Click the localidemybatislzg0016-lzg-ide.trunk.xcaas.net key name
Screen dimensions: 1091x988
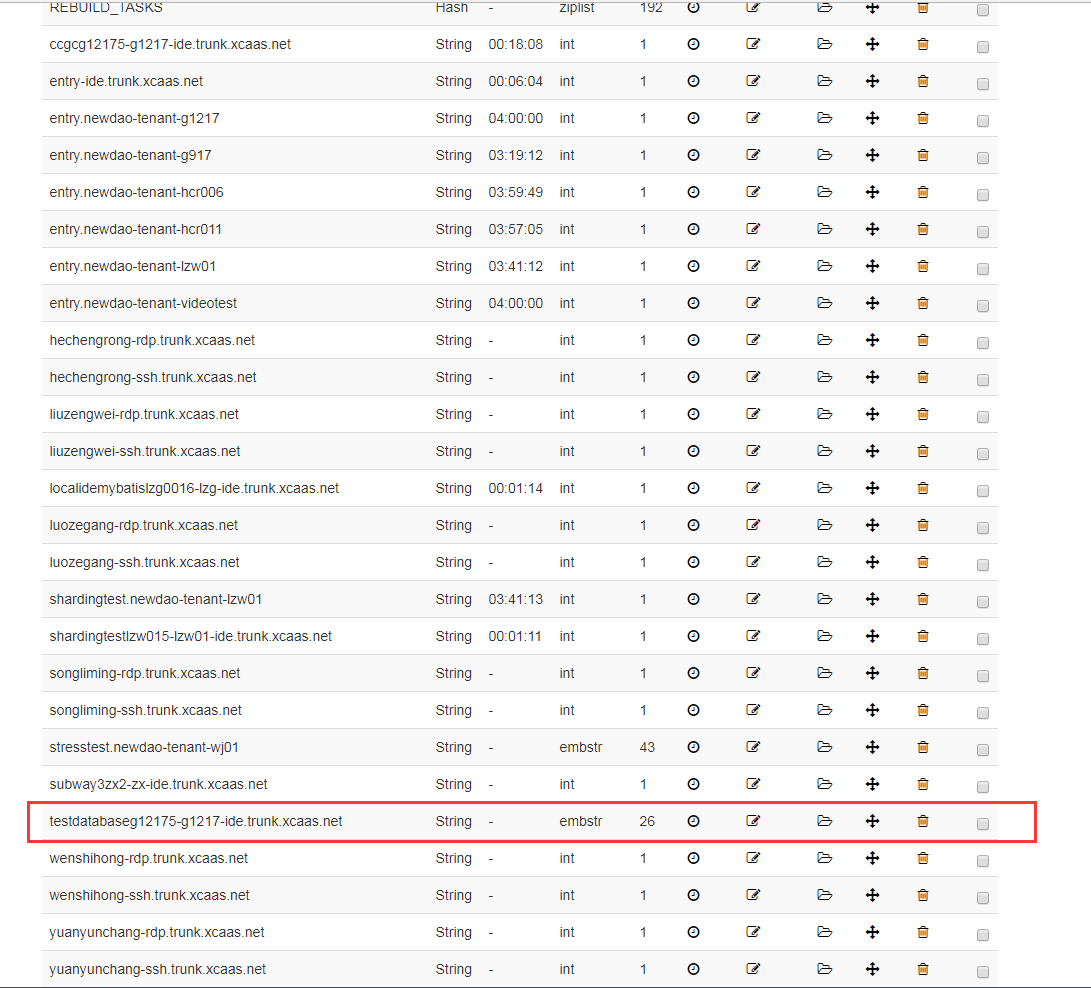tap(194, 488)
